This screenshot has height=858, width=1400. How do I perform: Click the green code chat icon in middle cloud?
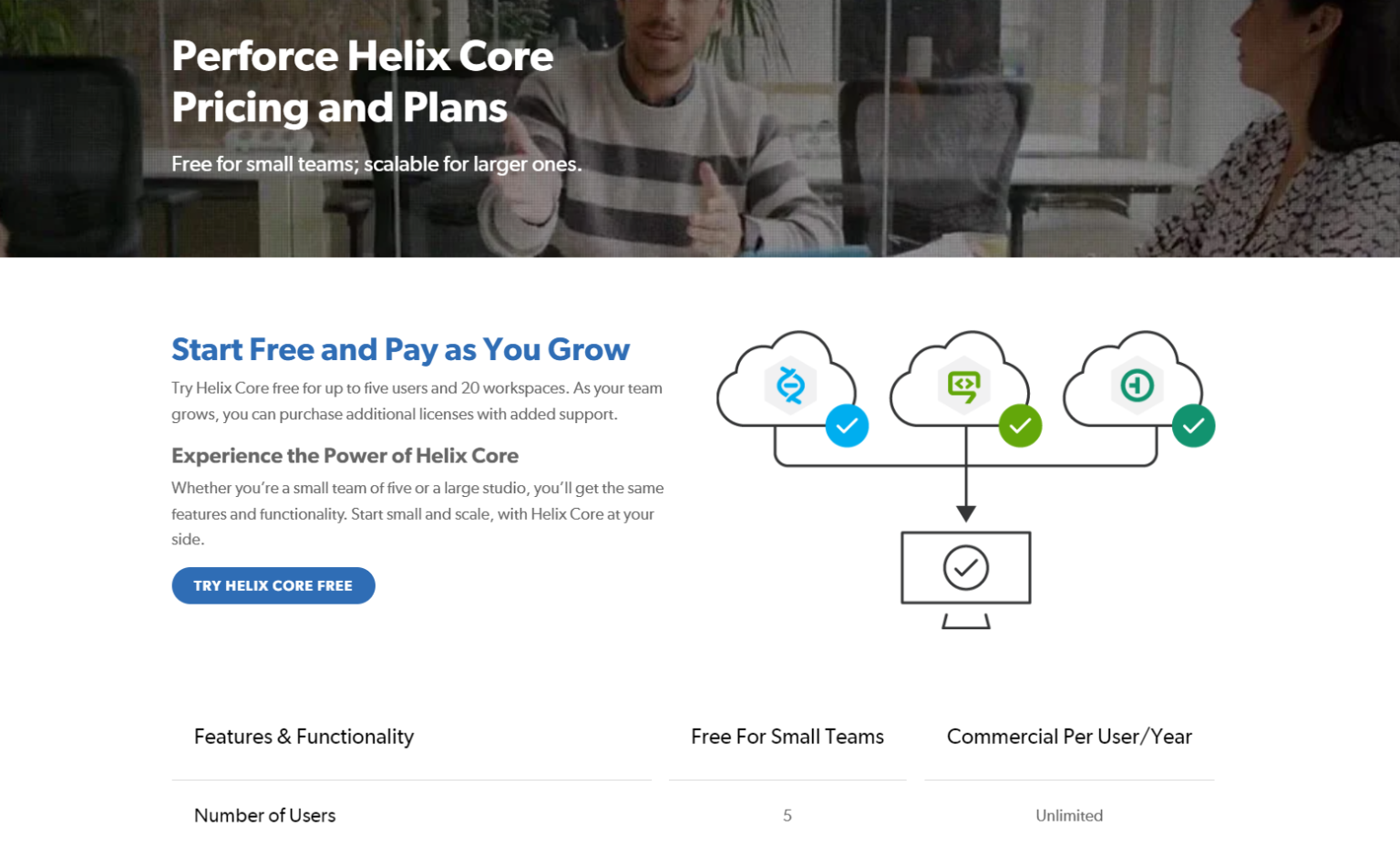click(963, 385)
